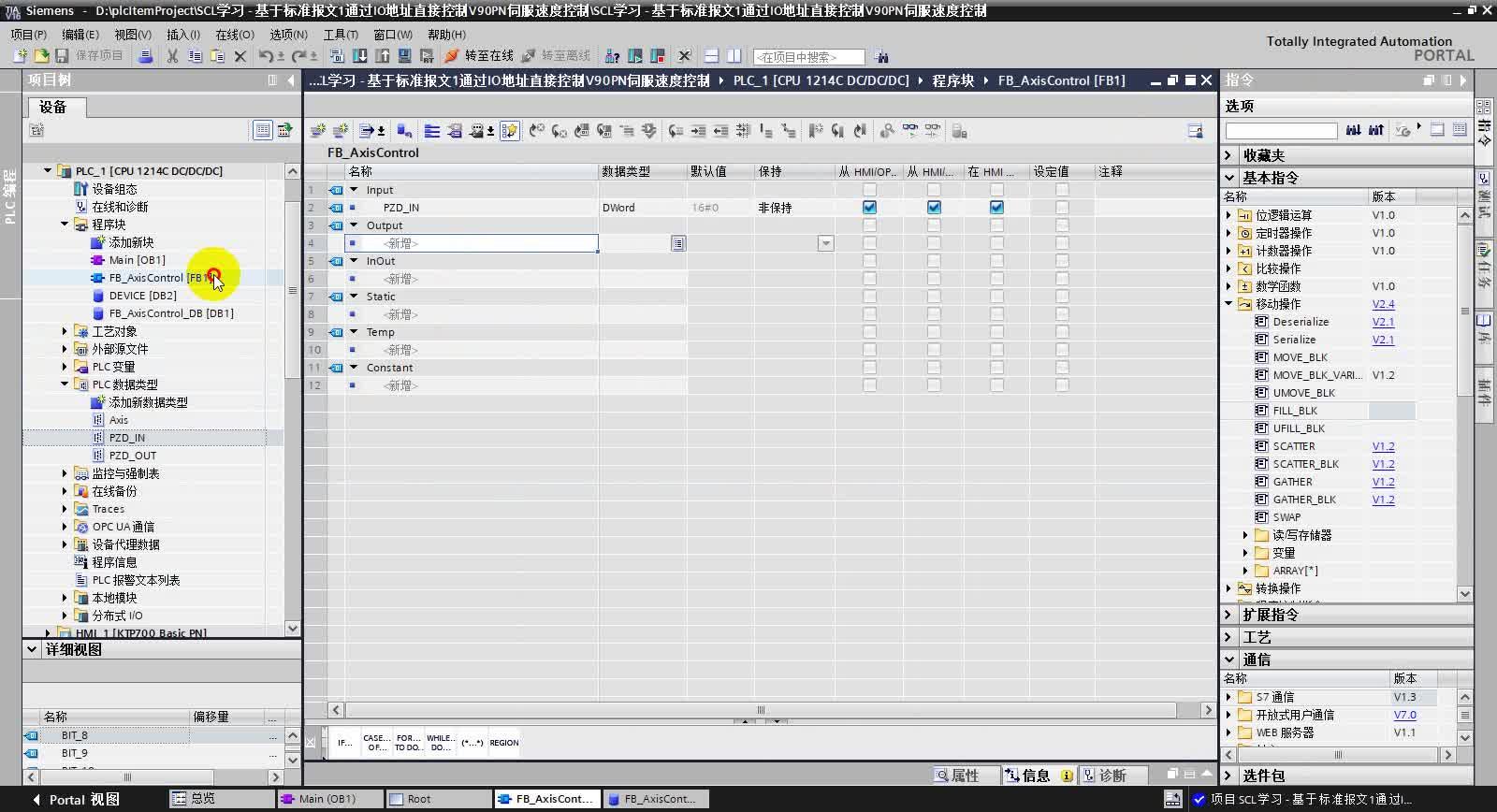Expand the 监控与强制表 tree node

click(65, 473)
